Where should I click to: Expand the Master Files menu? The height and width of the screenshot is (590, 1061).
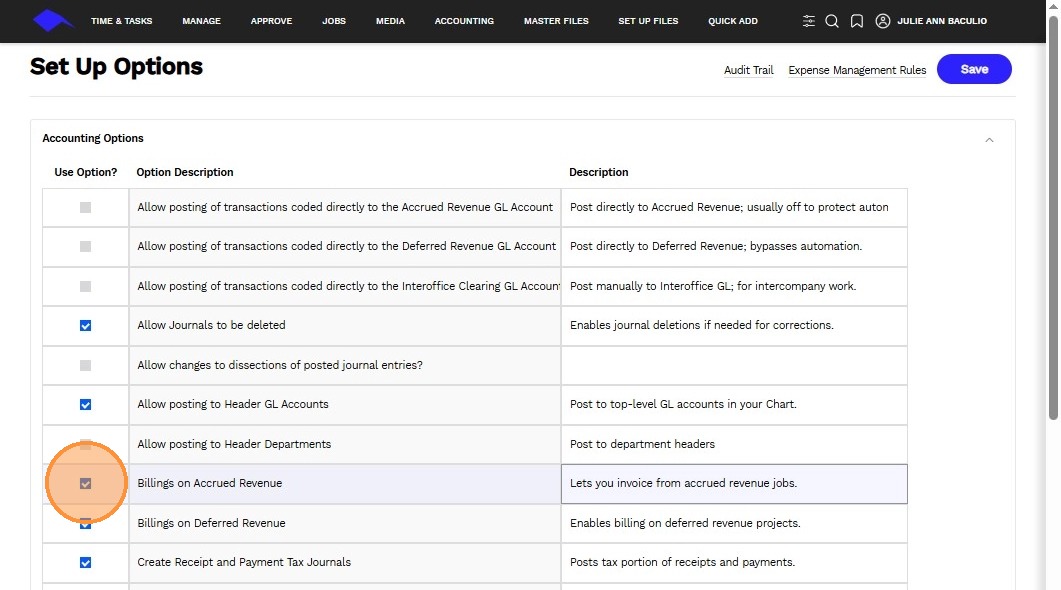click(x=556, y=21)
